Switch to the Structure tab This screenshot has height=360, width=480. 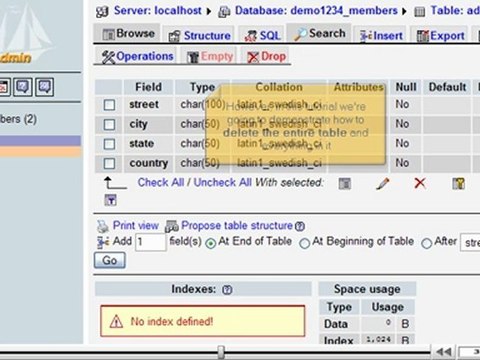[x=199, y=35]
